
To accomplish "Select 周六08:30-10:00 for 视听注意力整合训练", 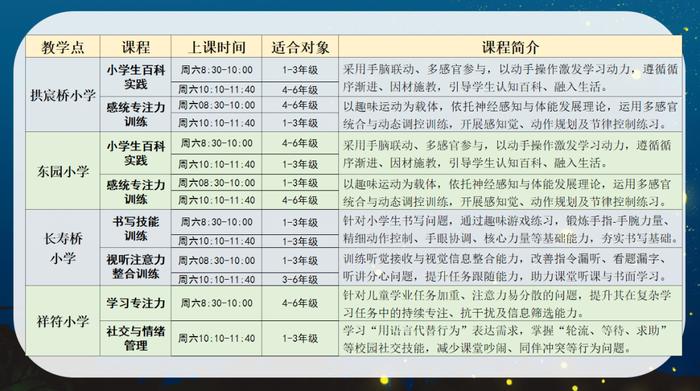I will click(x=217, y=260).
